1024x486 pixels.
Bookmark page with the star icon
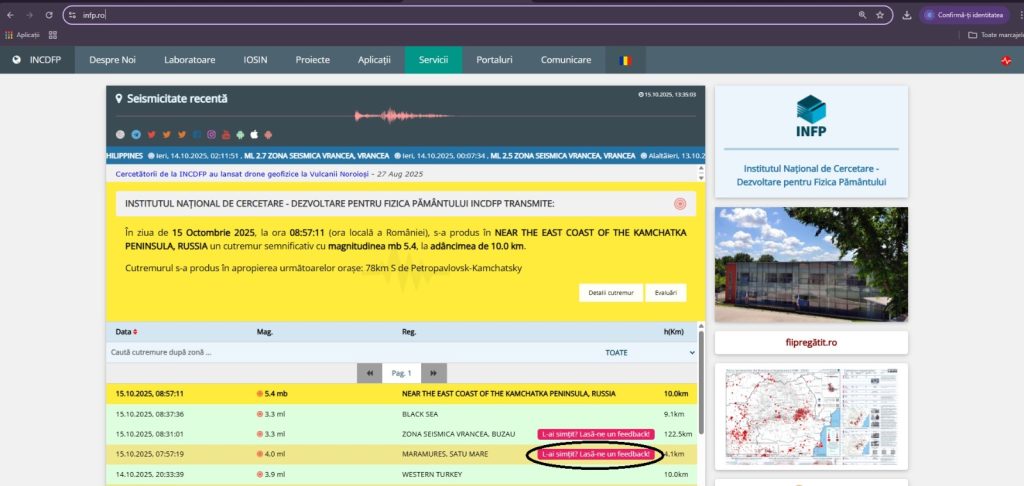pos(880,16)
